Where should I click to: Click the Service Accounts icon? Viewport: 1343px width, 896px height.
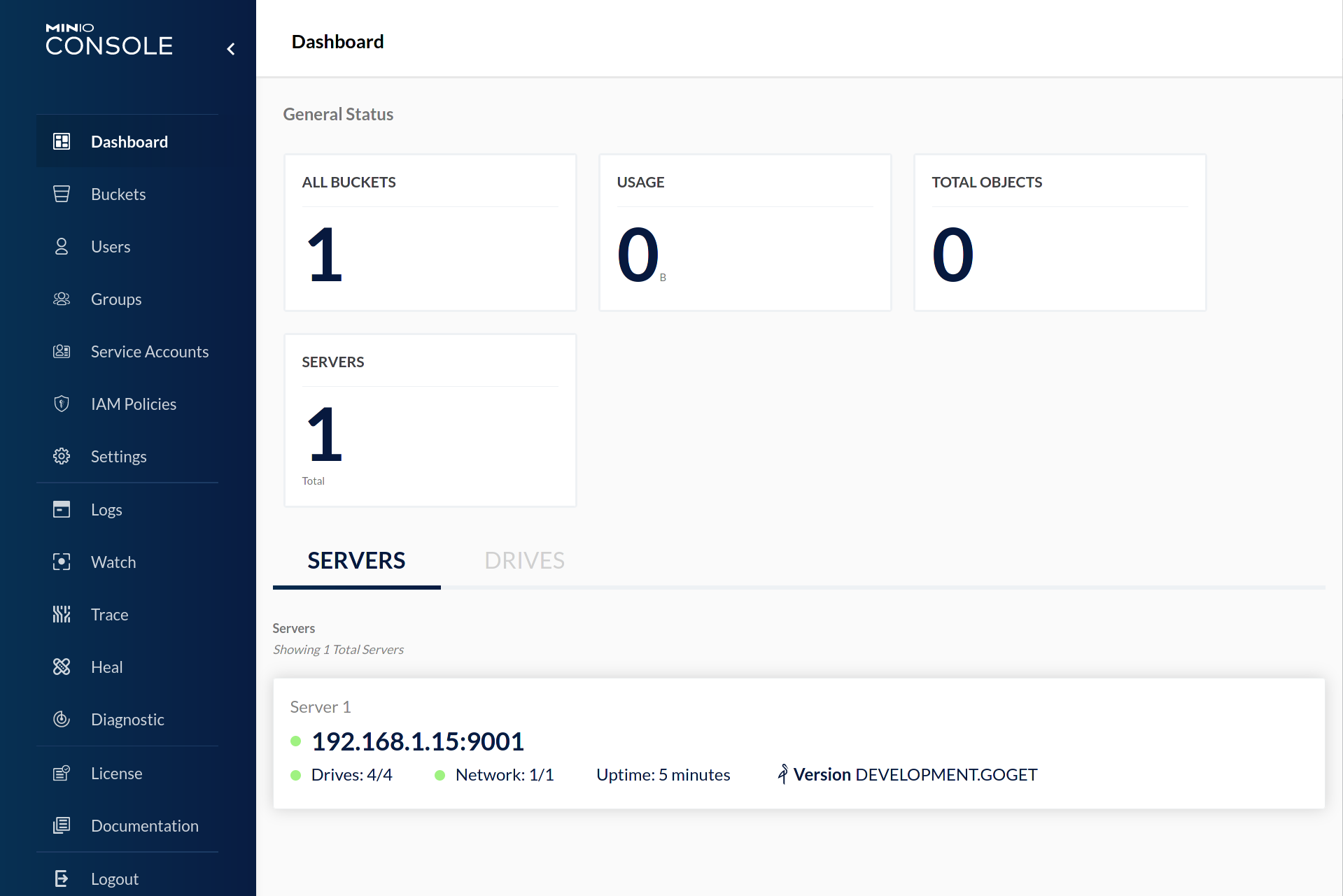(x=62, y=352)
